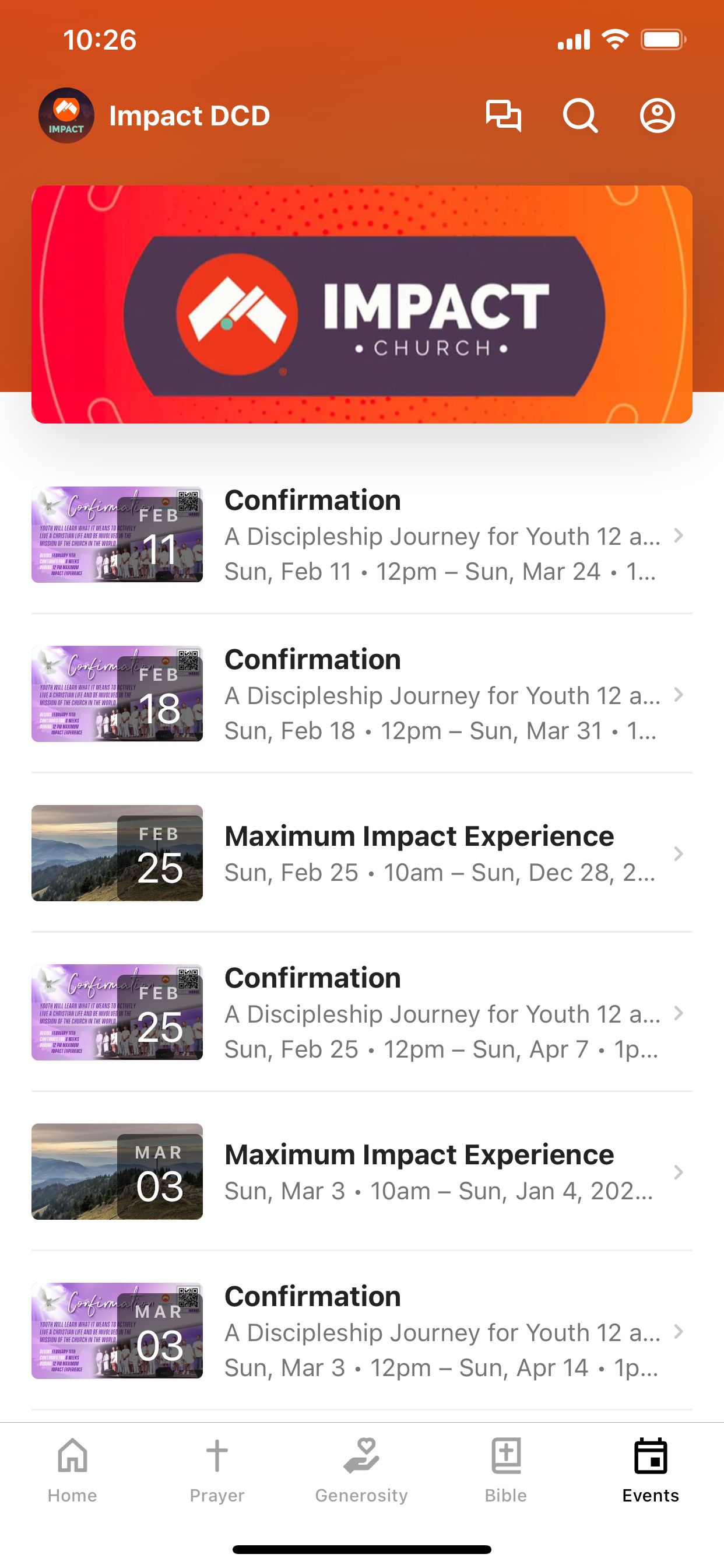This screenshot has height=1568, width=724.
Task: Tap the Feb 25 mountain thumbnail
Action: tap(117, 853)
